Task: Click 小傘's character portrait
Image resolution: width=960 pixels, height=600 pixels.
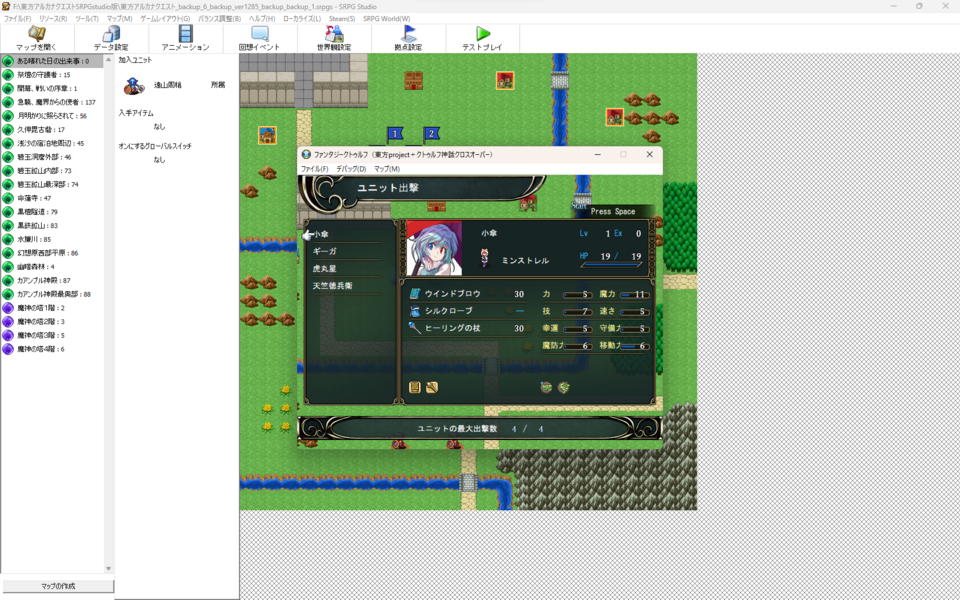Action: tap(435, 249)
